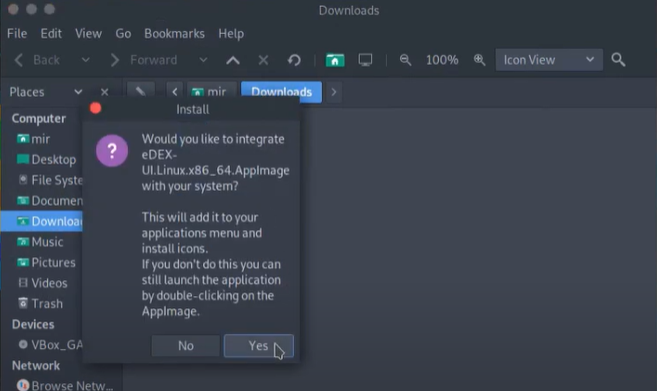
Task: Go to the Home folder icon
Action: click(335, 60)
